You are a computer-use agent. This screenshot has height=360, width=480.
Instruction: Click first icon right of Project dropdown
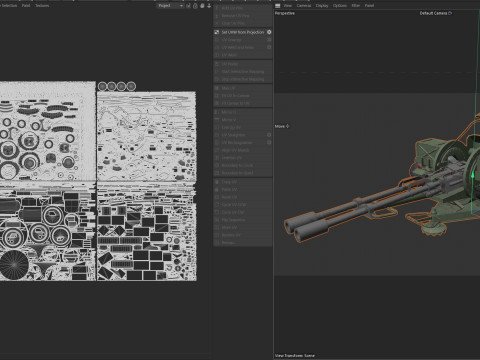188,6
